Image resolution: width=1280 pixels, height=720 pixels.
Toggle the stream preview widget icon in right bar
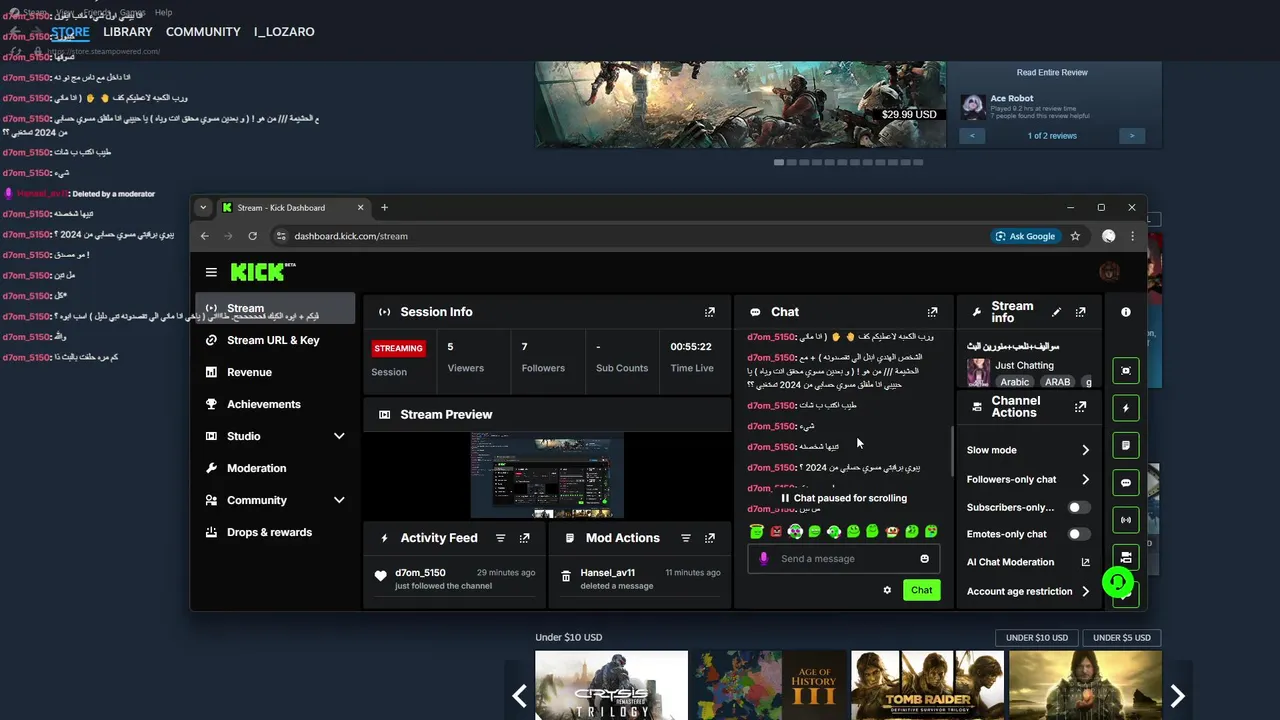1126,371
